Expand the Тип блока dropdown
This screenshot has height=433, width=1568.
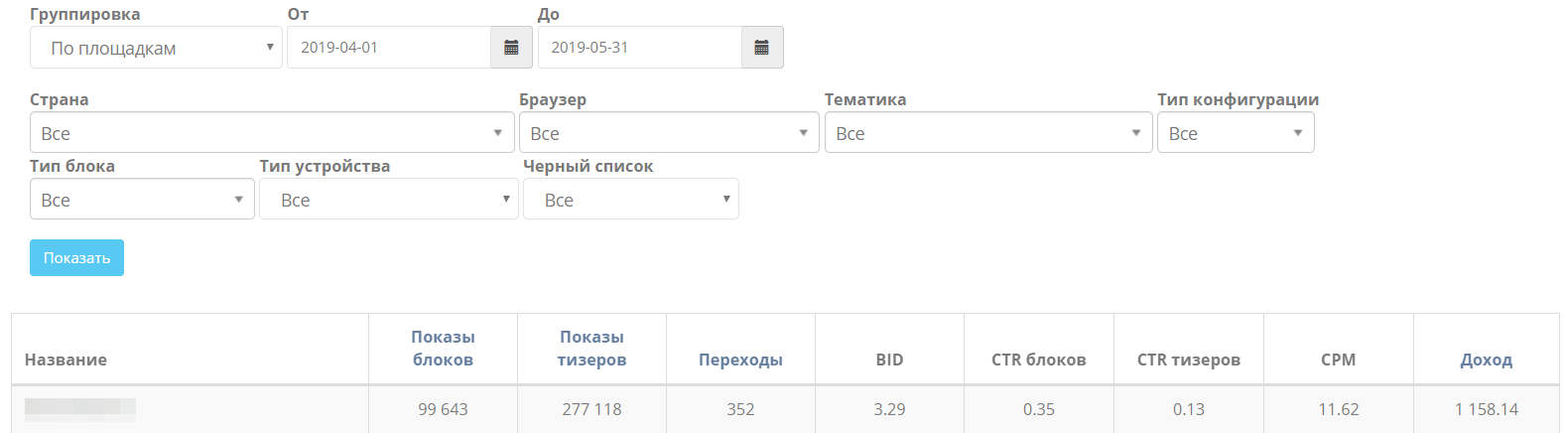[142, 200]
